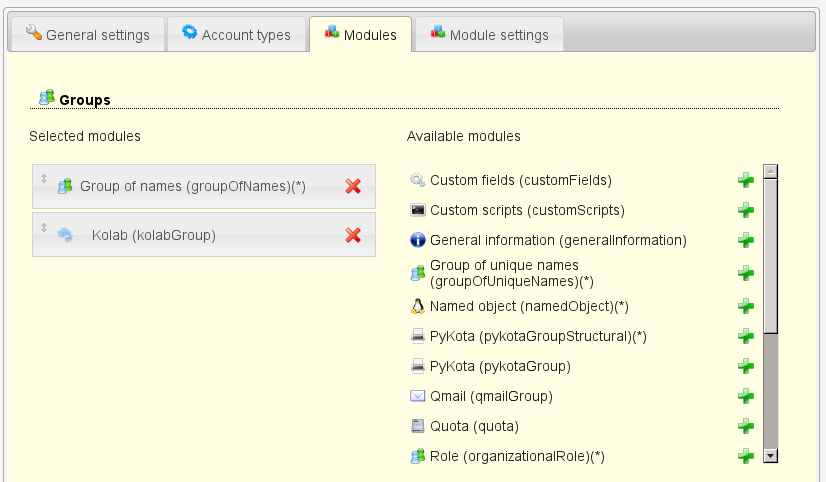
Task: Remove Group of names selected module
Action: point(353,186)
